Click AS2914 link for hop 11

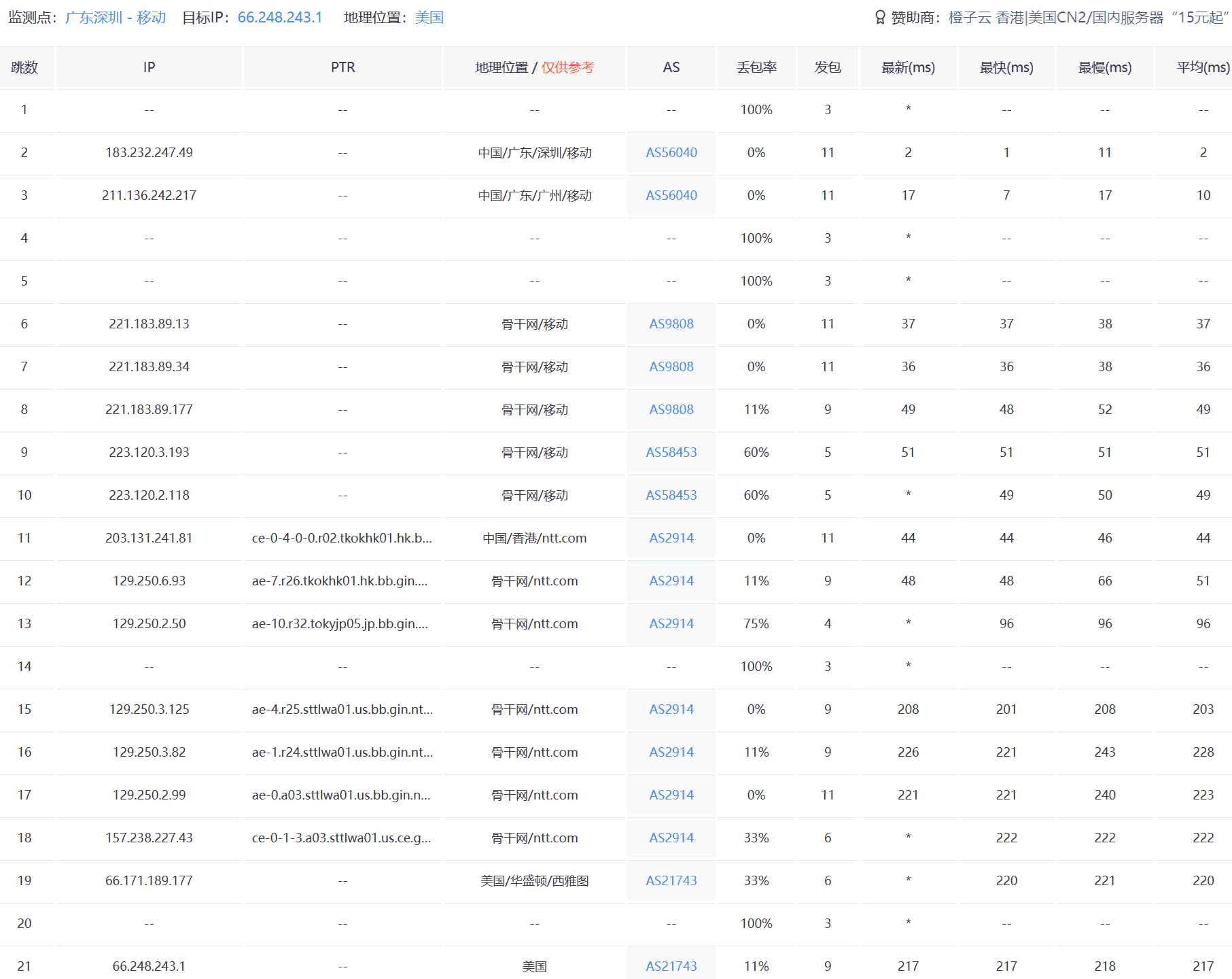(671, 538)
